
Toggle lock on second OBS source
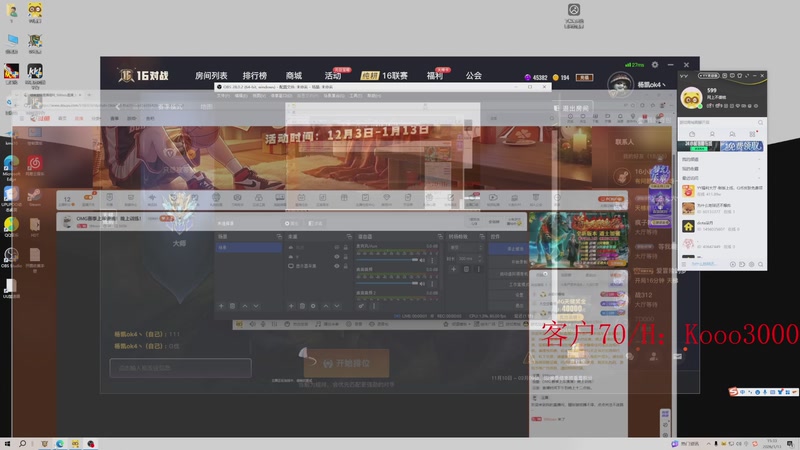pyautogui.click(x=345, y=257)
